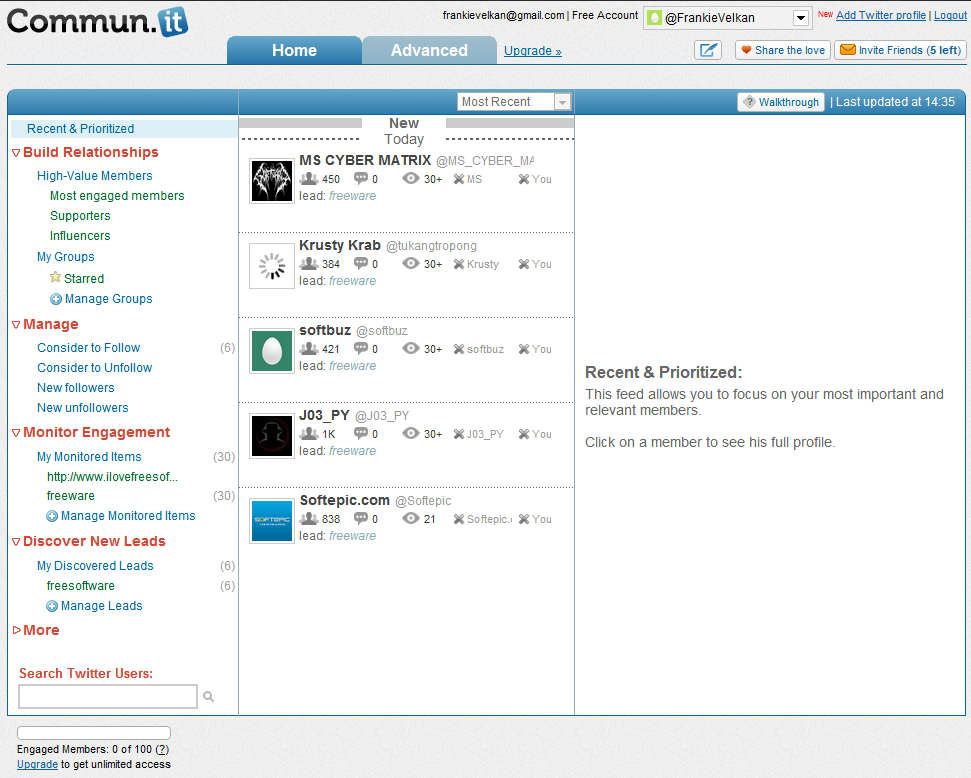The width and height of the screenshot is (971, 778).
Task: Click eye icon in Softepic.com row
Action: click(411, 518)
